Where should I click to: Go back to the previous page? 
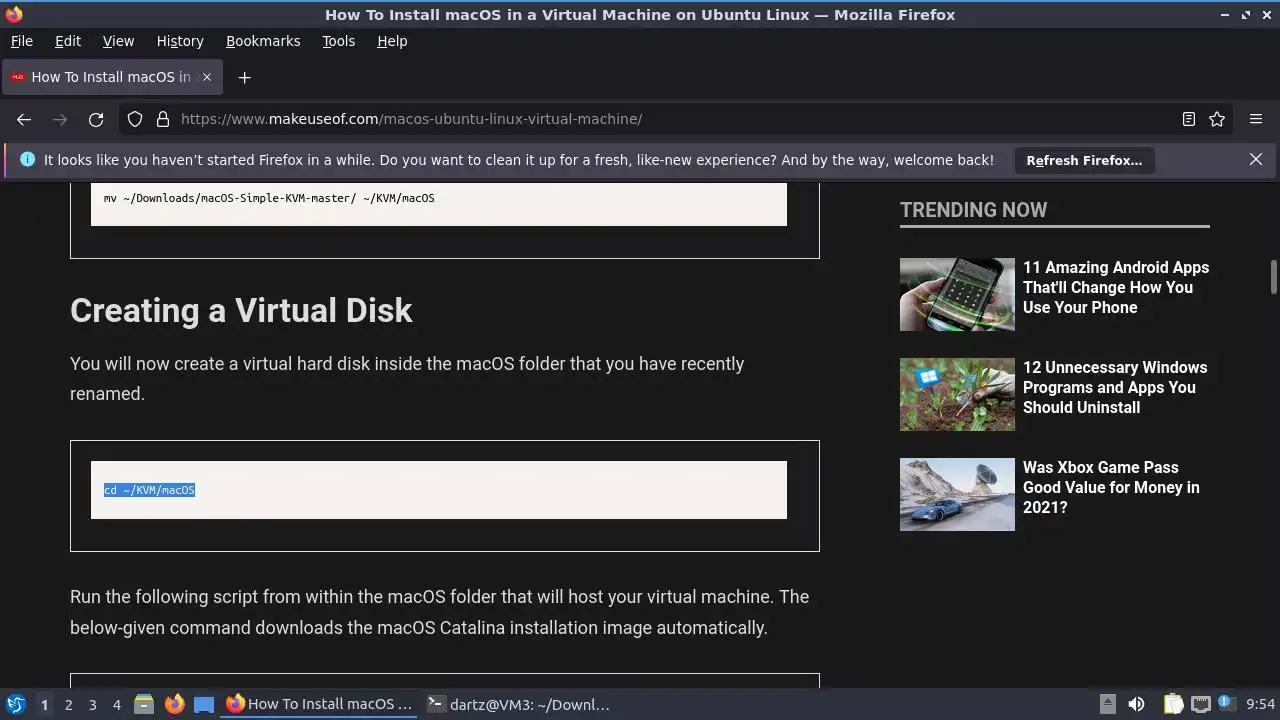[x=24, y=119]
